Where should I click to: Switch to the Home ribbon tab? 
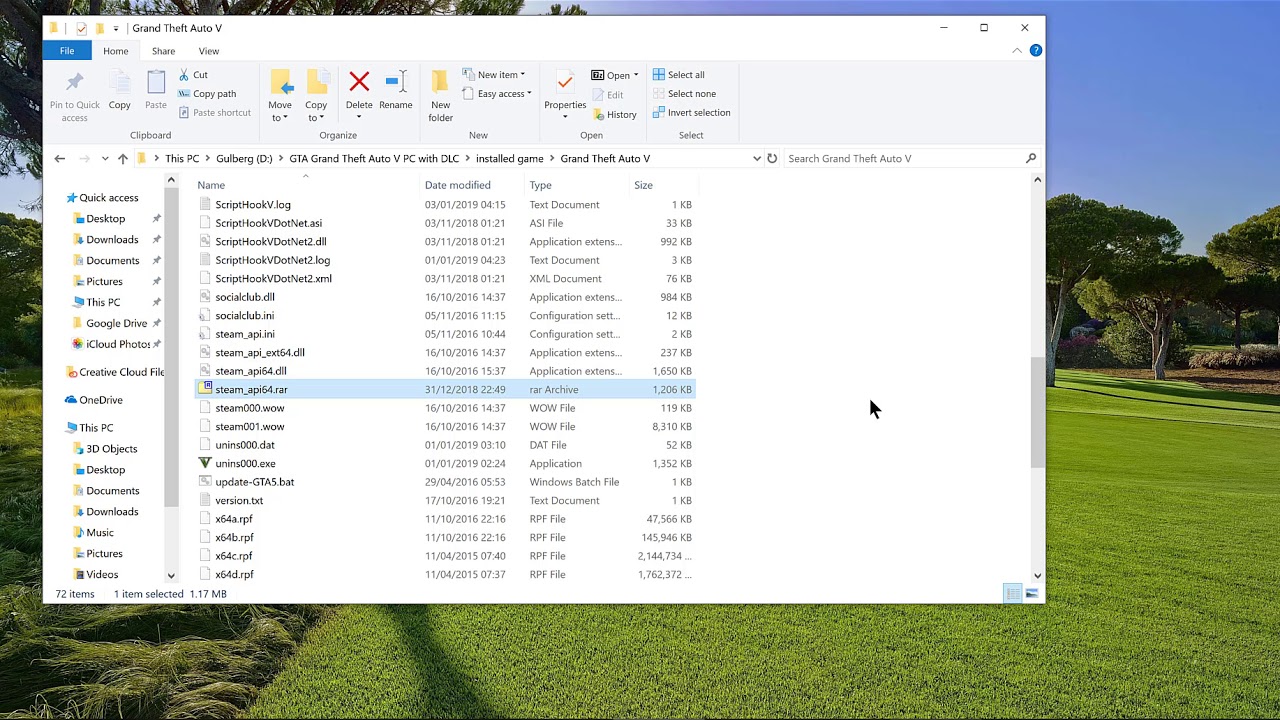click(116, 51)
